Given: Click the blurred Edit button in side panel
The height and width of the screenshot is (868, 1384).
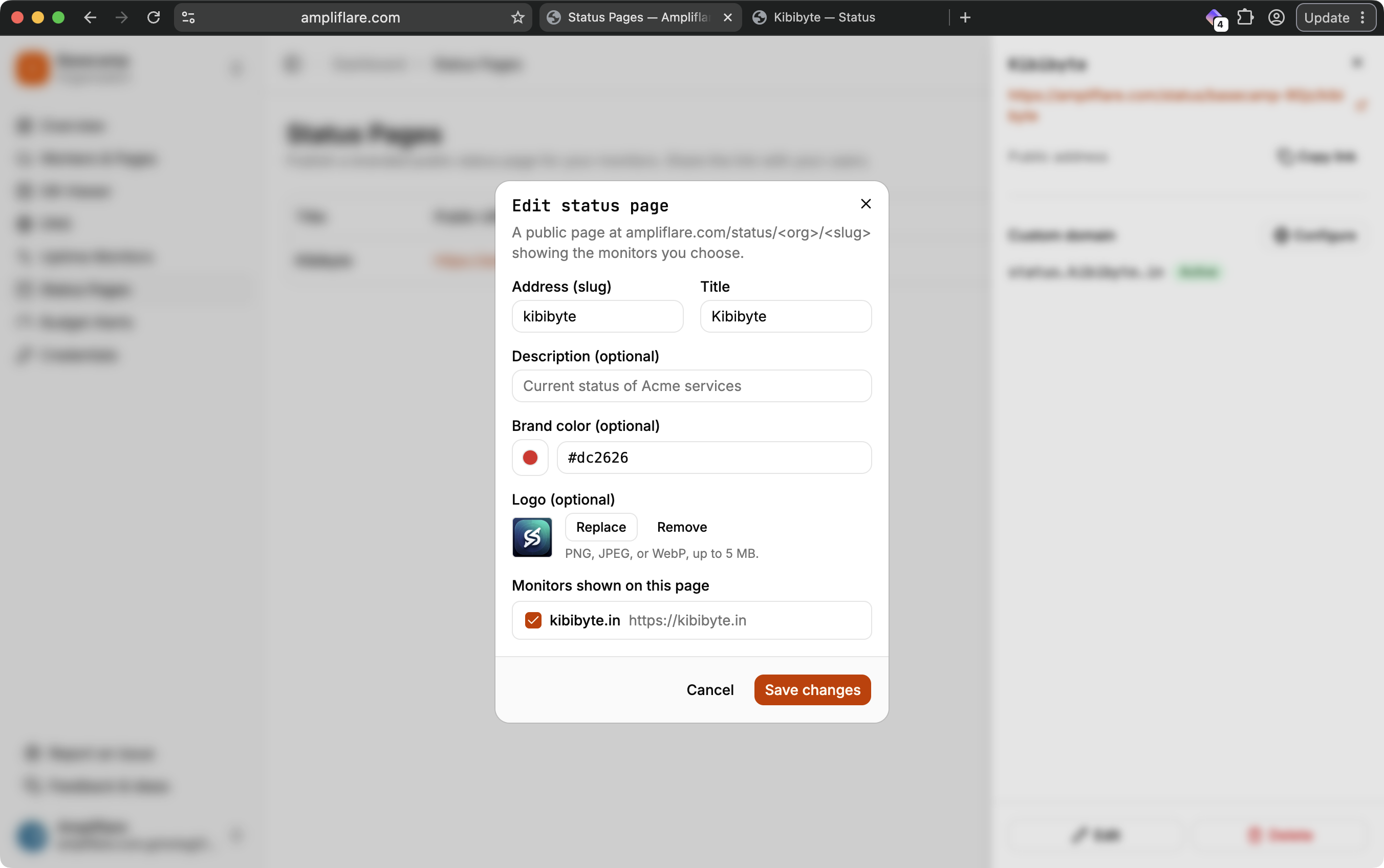Looking at the screenshot, I should point(1096,834).
